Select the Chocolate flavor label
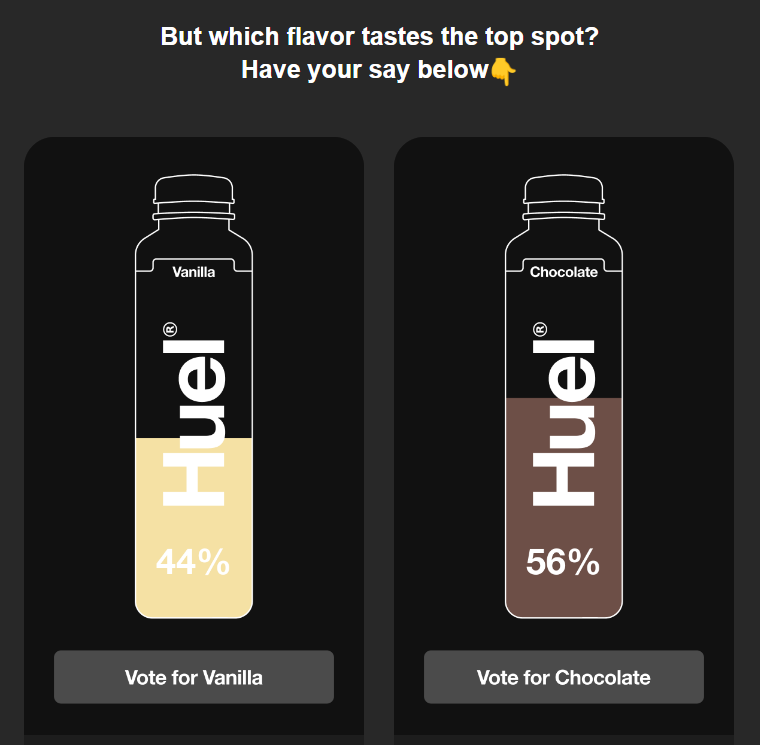This screenshot has height=745, width=760. pos(564,272)
